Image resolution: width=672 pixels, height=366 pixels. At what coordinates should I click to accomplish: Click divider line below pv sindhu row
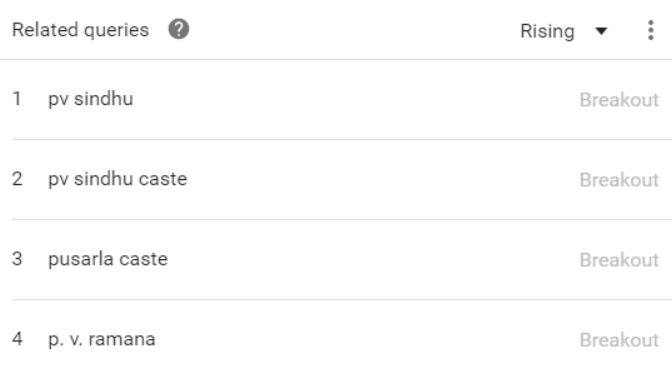click(x=342, y=139)
